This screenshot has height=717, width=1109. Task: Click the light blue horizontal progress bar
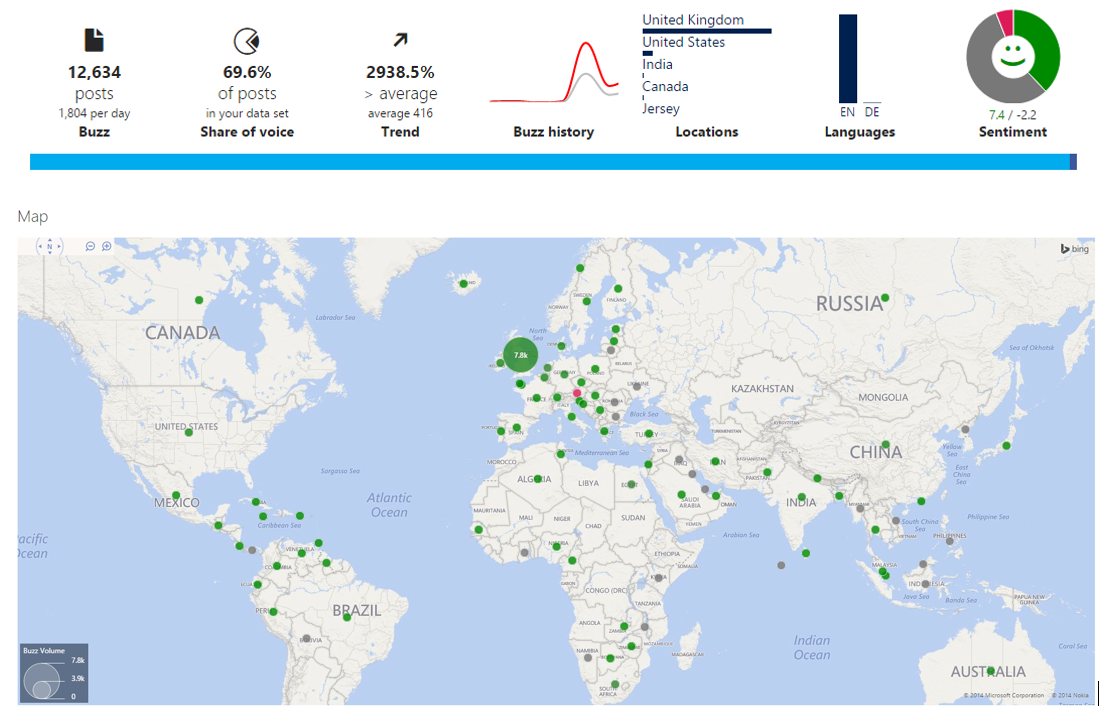(548, 162)
